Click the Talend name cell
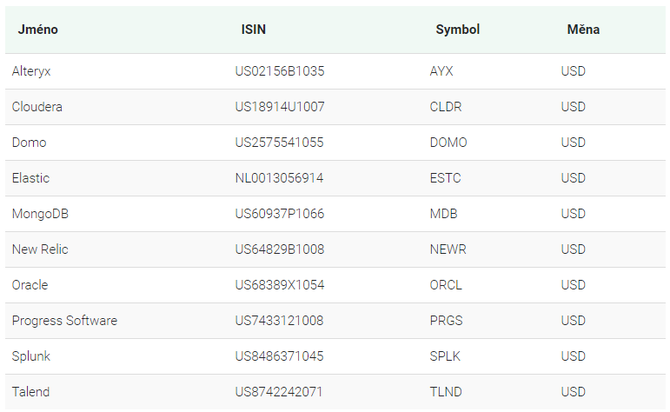670x412 pixels. 31,391
